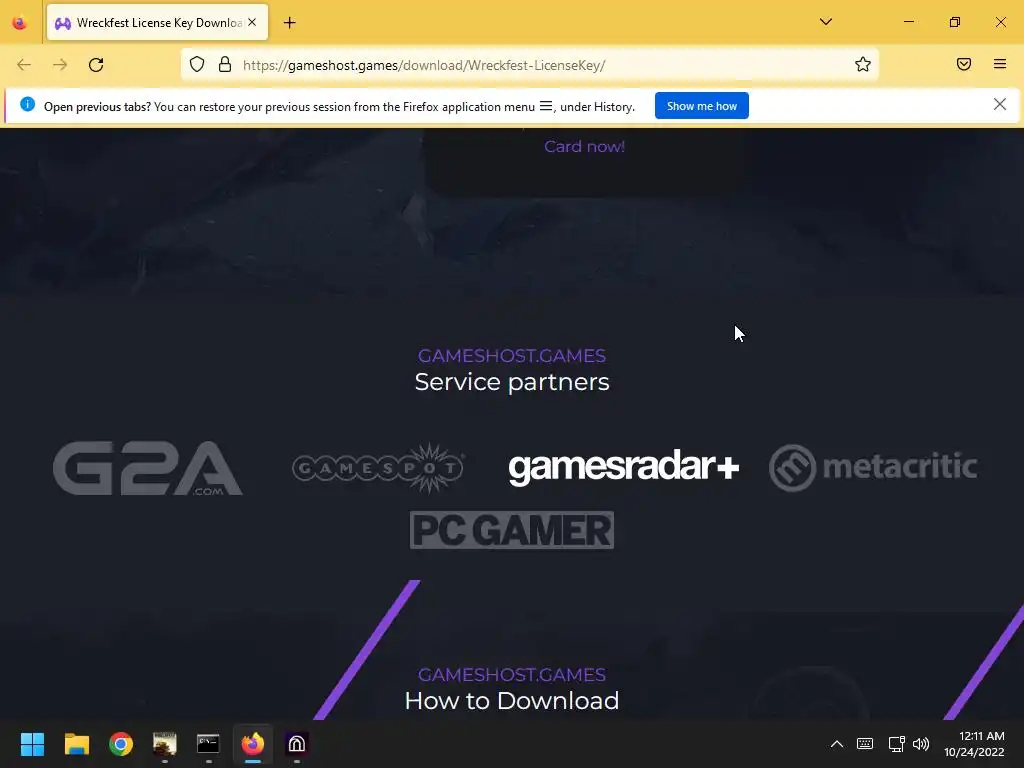The width and height of the screenshot is (1024, 768).
Task: Open Google Chrome from taskbar
Action: [x=121, y=744]
